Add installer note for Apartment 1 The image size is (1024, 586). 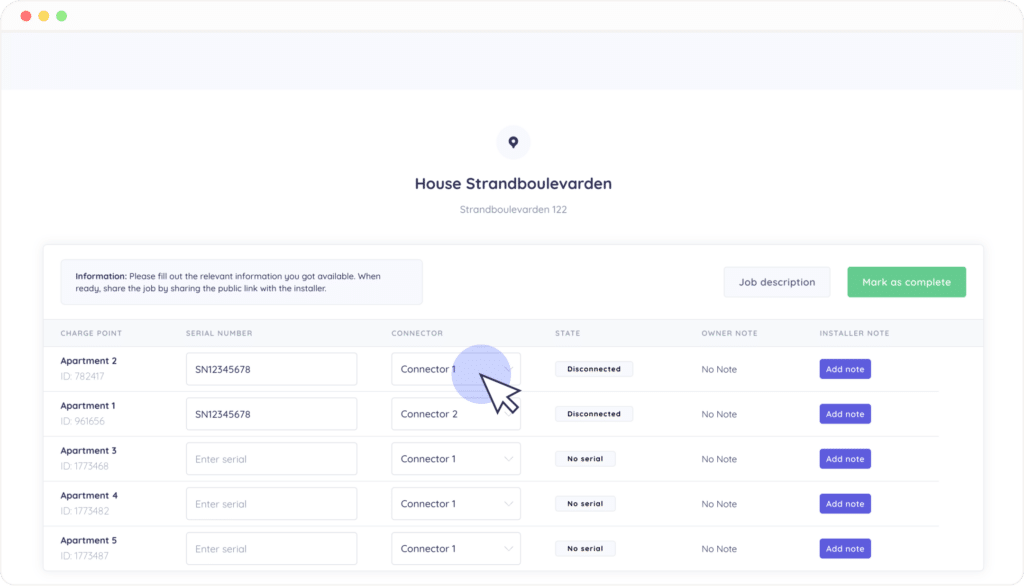coord(845,414)
